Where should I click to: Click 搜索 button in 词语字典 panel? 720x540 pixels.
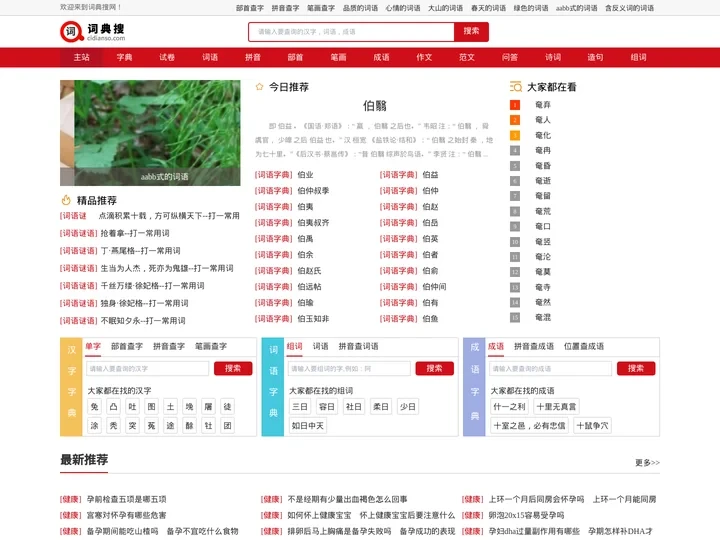coord(434,369)
